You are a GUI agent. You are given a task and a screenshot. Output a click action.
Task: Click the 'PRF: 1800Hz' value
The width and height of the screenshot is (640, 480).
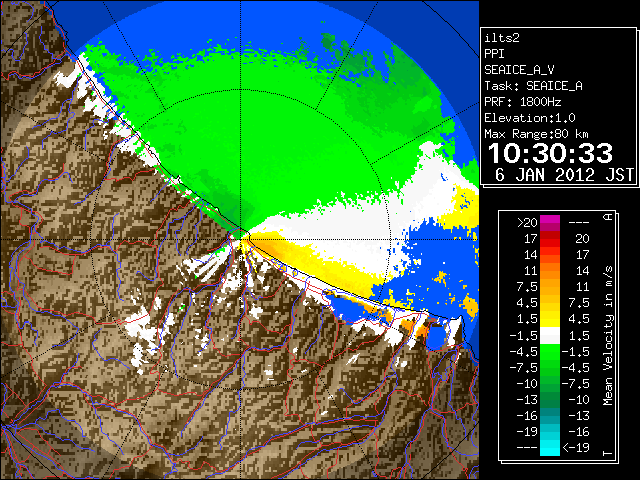523,102
